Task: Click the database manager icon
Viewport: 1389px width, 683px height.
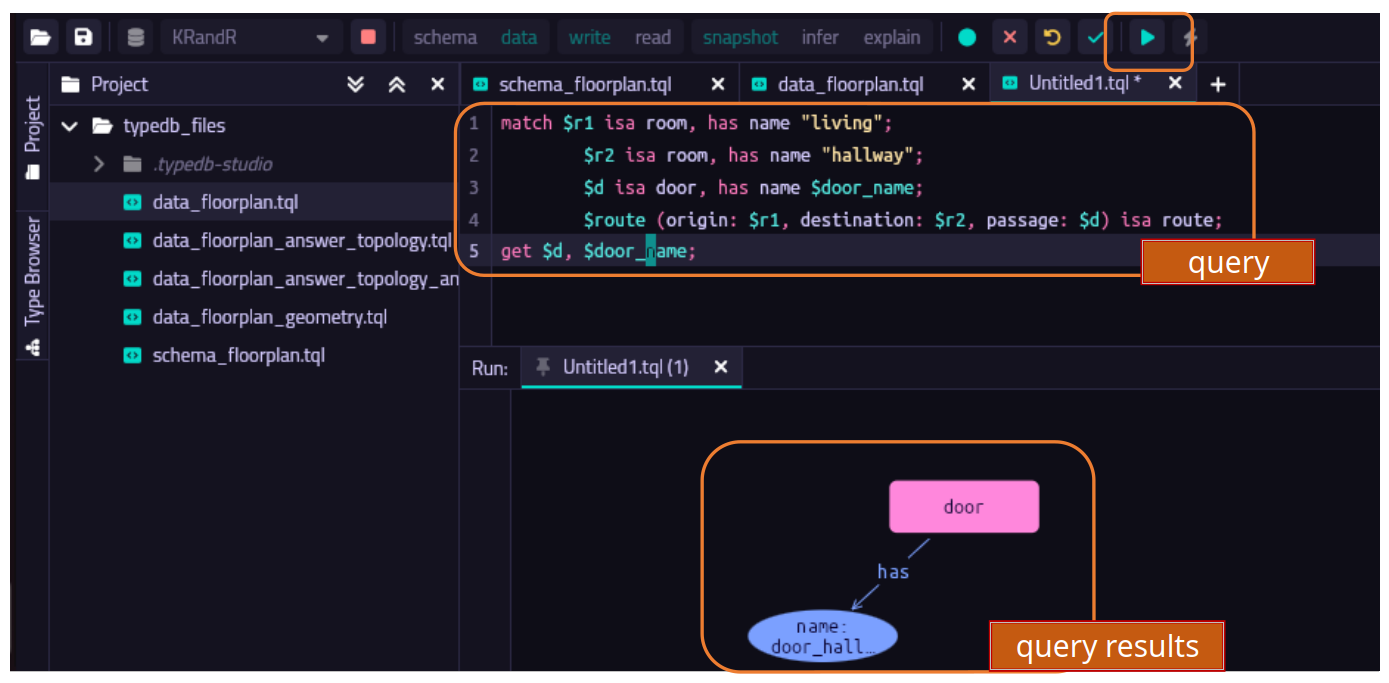Action: pos(136,38)
